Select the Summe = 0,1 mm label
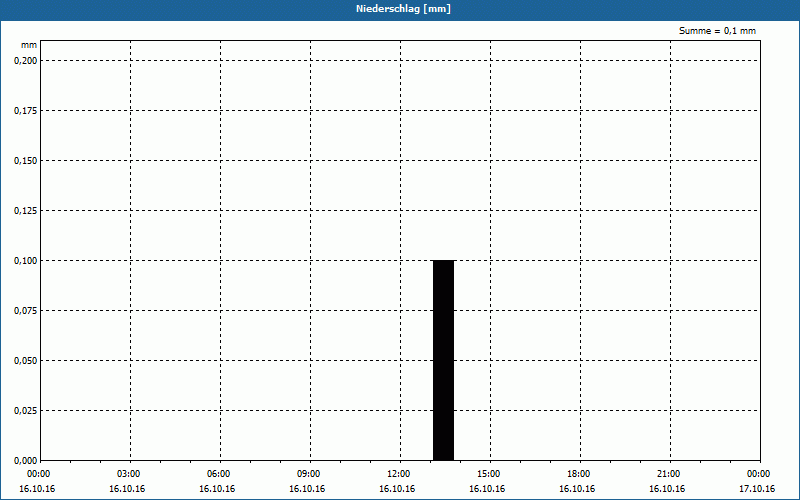Image resolution: width=800 pixels, height=500 pixels. (x=717, y=31)
